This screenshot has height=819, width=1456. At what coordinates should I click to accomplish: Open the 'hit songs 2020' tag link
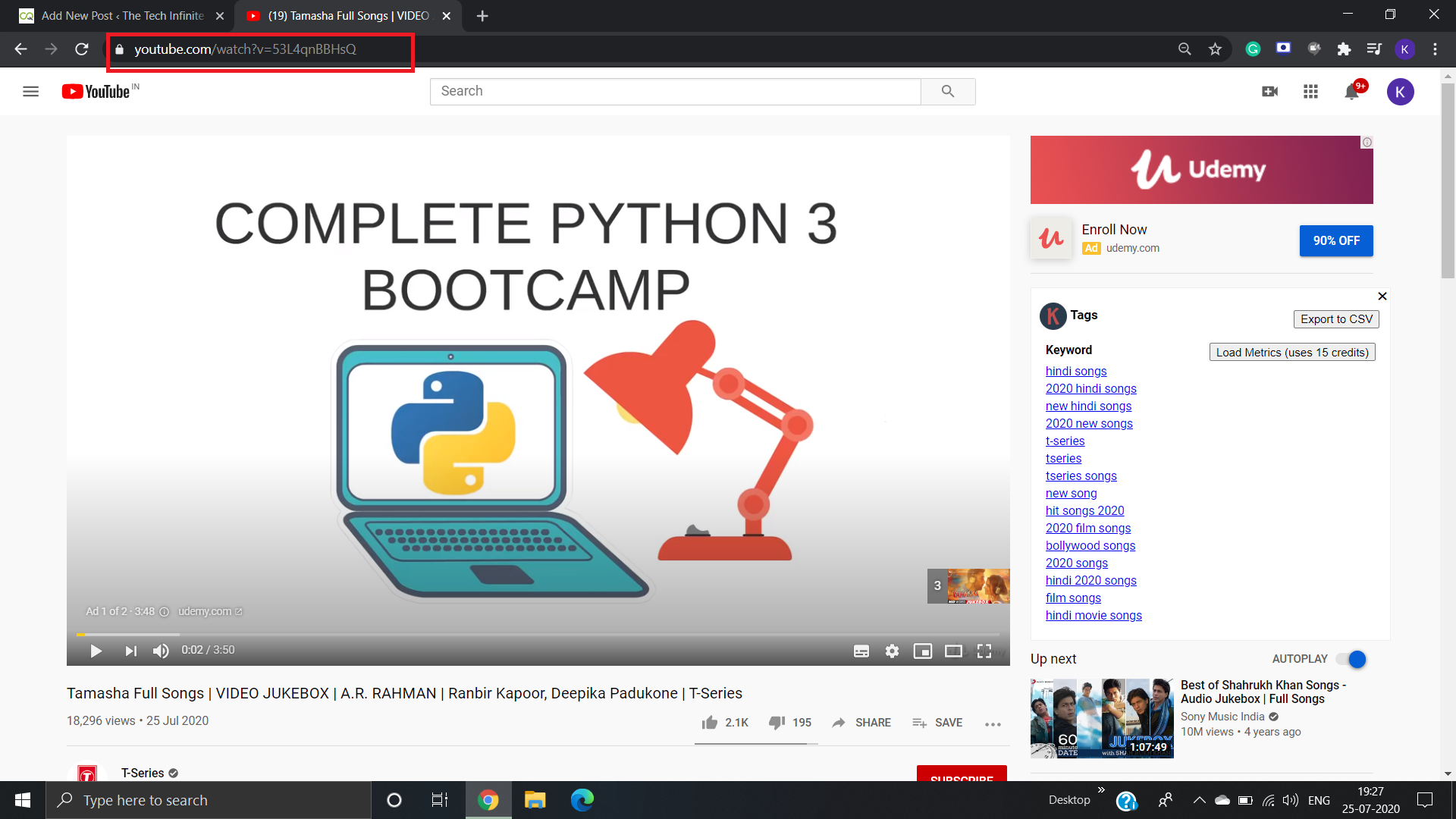coord(1084,510)
